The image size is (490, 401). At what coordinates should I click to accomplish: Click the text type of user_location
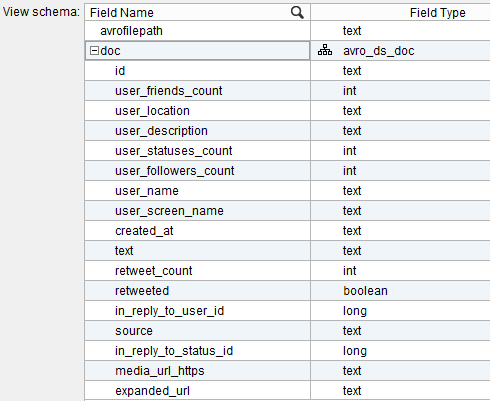pyautogui.click(x=352, y=111)
